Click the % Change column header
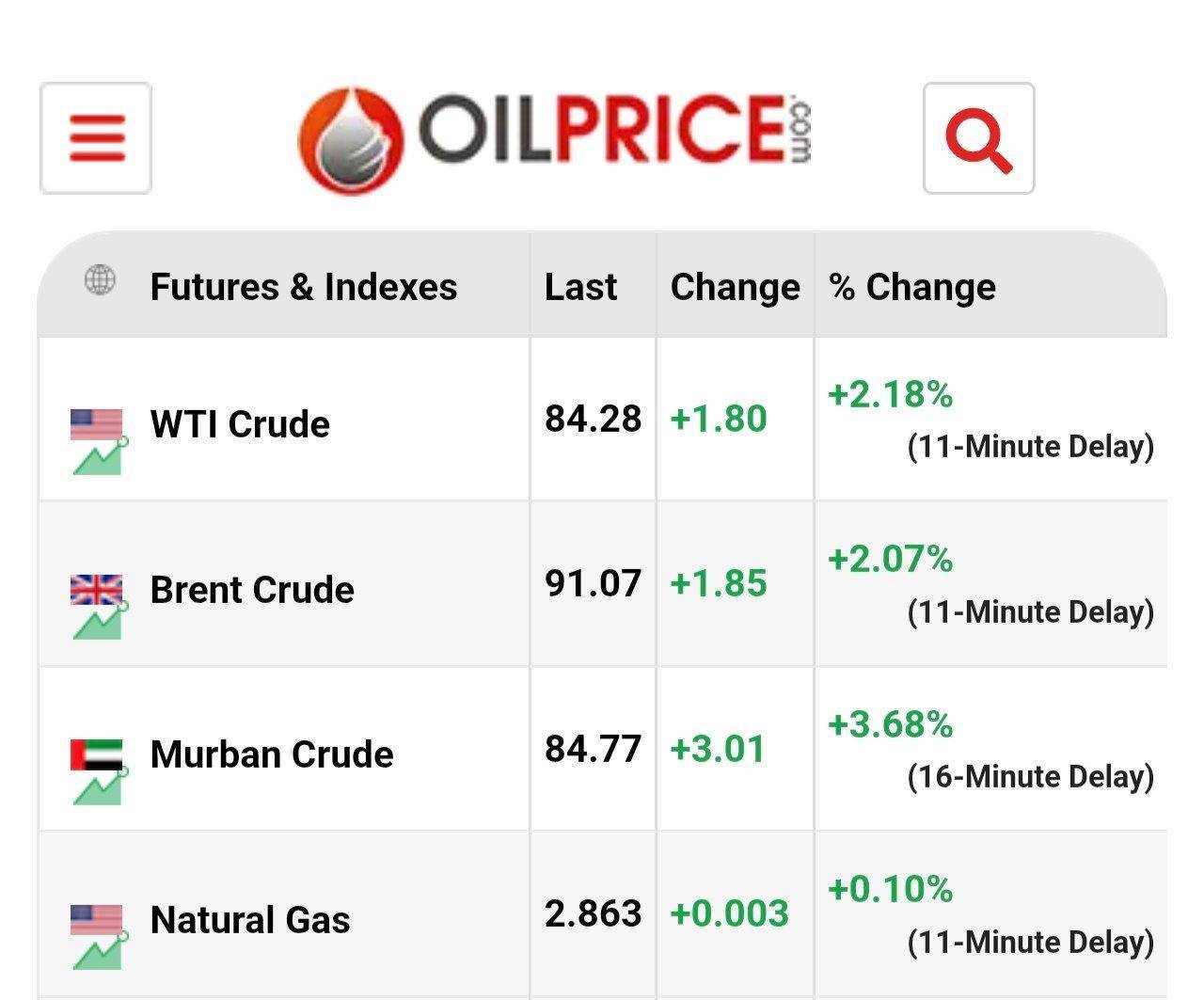Screen dimensions: 1204x1000 pos(911,287)
